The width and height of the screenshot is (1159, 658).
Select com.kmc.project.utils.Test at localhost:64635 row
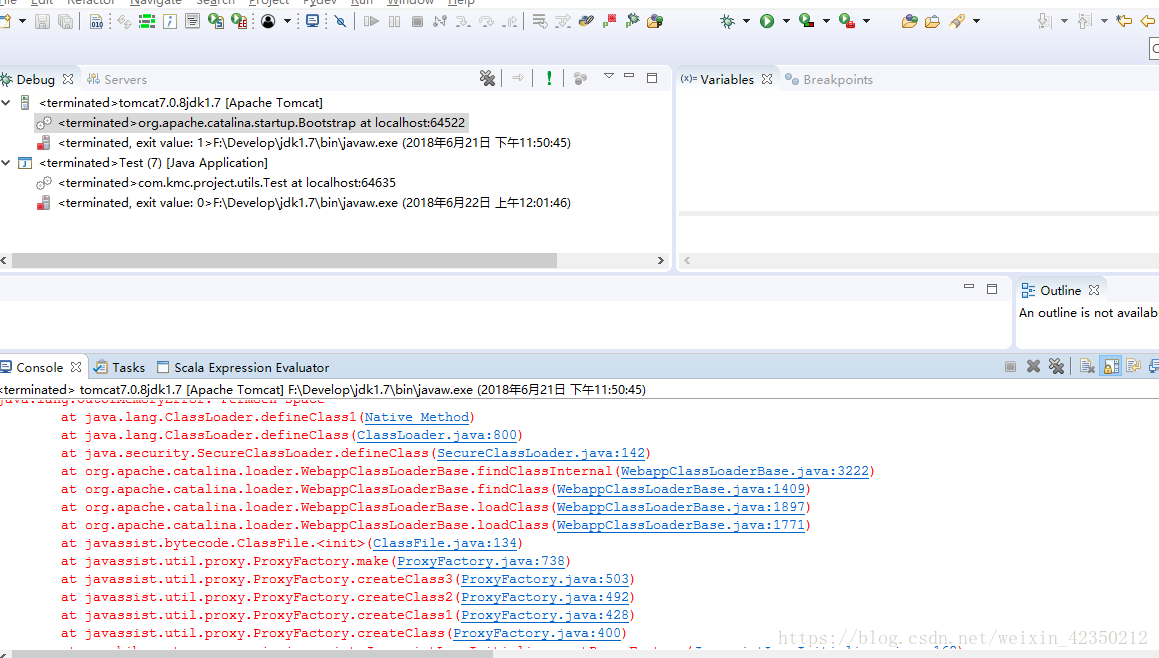click(217, 183)
